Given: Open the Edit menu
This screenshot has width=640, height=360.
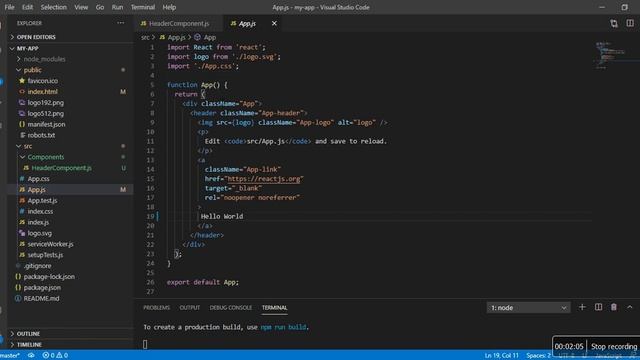Looking at the screenshot, I should click(x=27, y=7).
